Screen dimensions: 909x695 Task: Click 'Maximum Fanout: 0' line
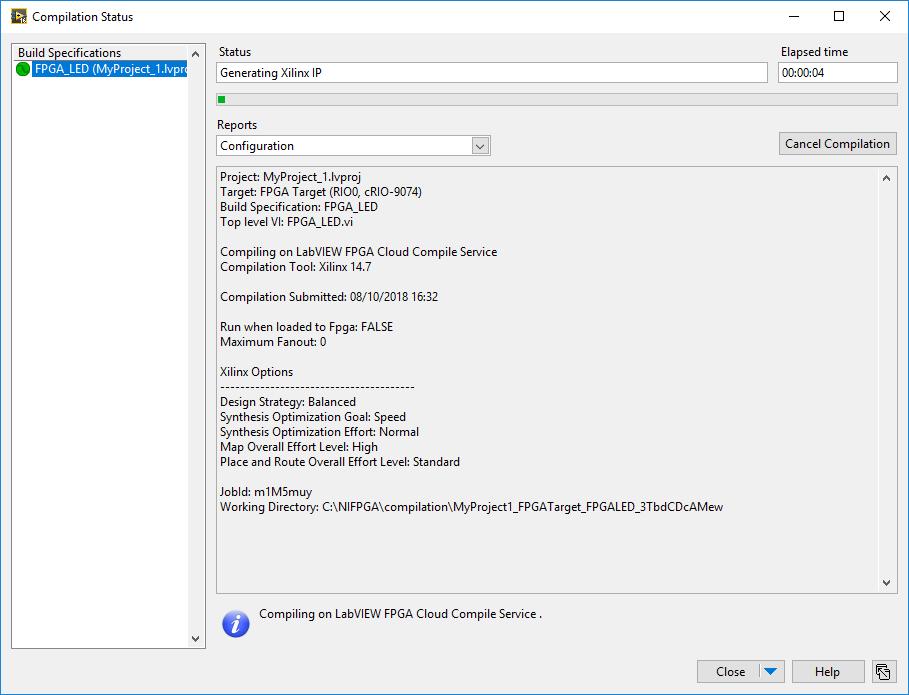273,342
